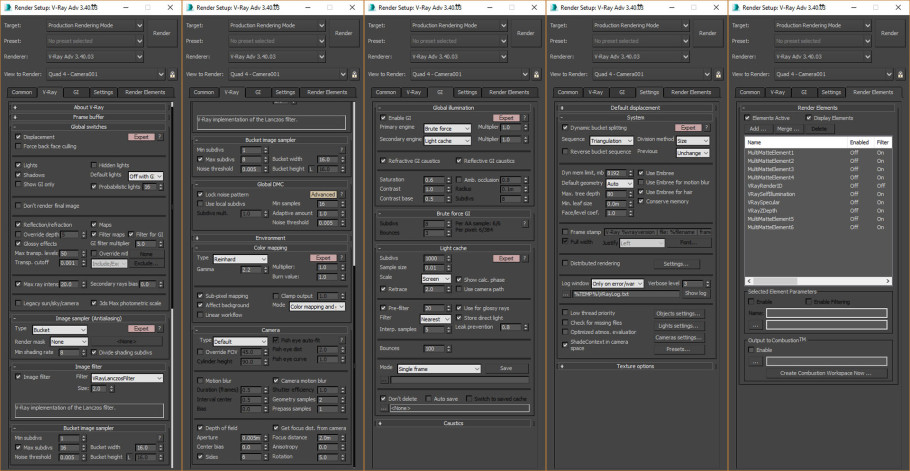Open V-Ray tab in Settings tab window
This screenshot has width=910, height=471.
(595, 92)
